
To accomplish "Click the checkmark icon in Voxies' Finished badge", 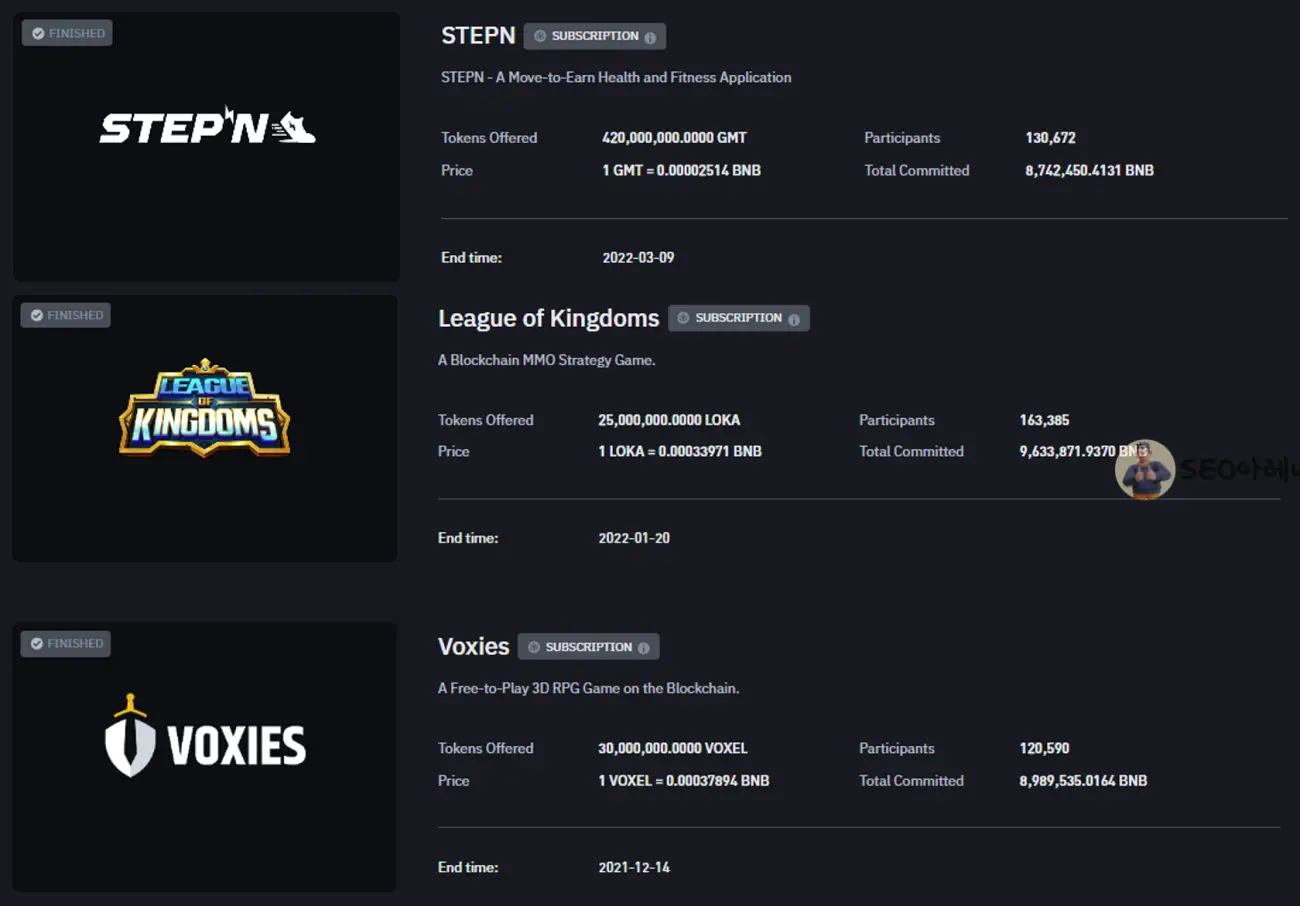I will point(37,643).
